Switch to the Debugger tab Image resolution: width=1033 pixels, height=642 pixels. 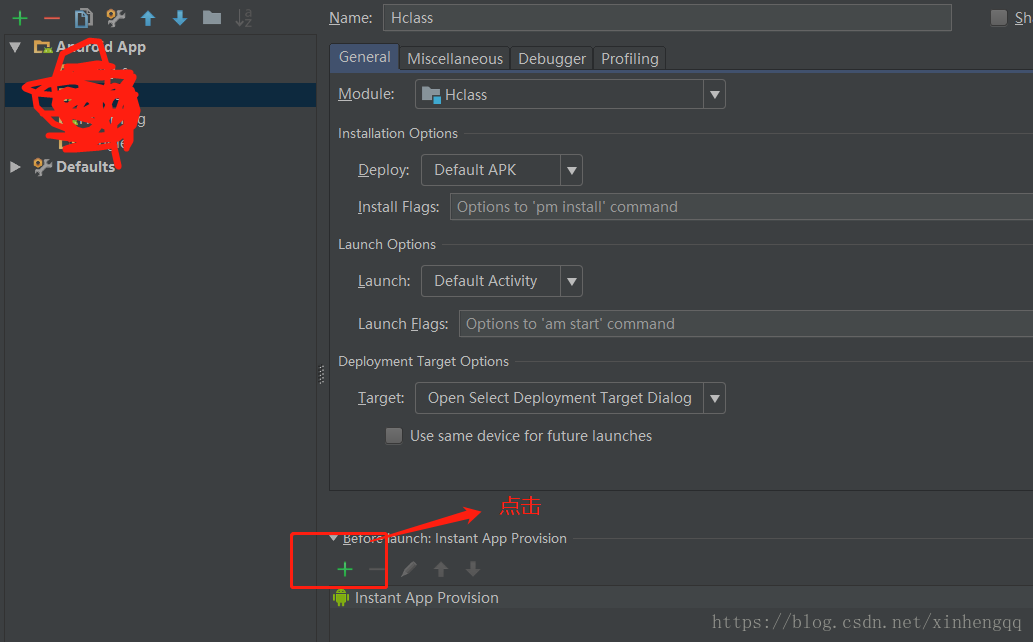[551, 59]
